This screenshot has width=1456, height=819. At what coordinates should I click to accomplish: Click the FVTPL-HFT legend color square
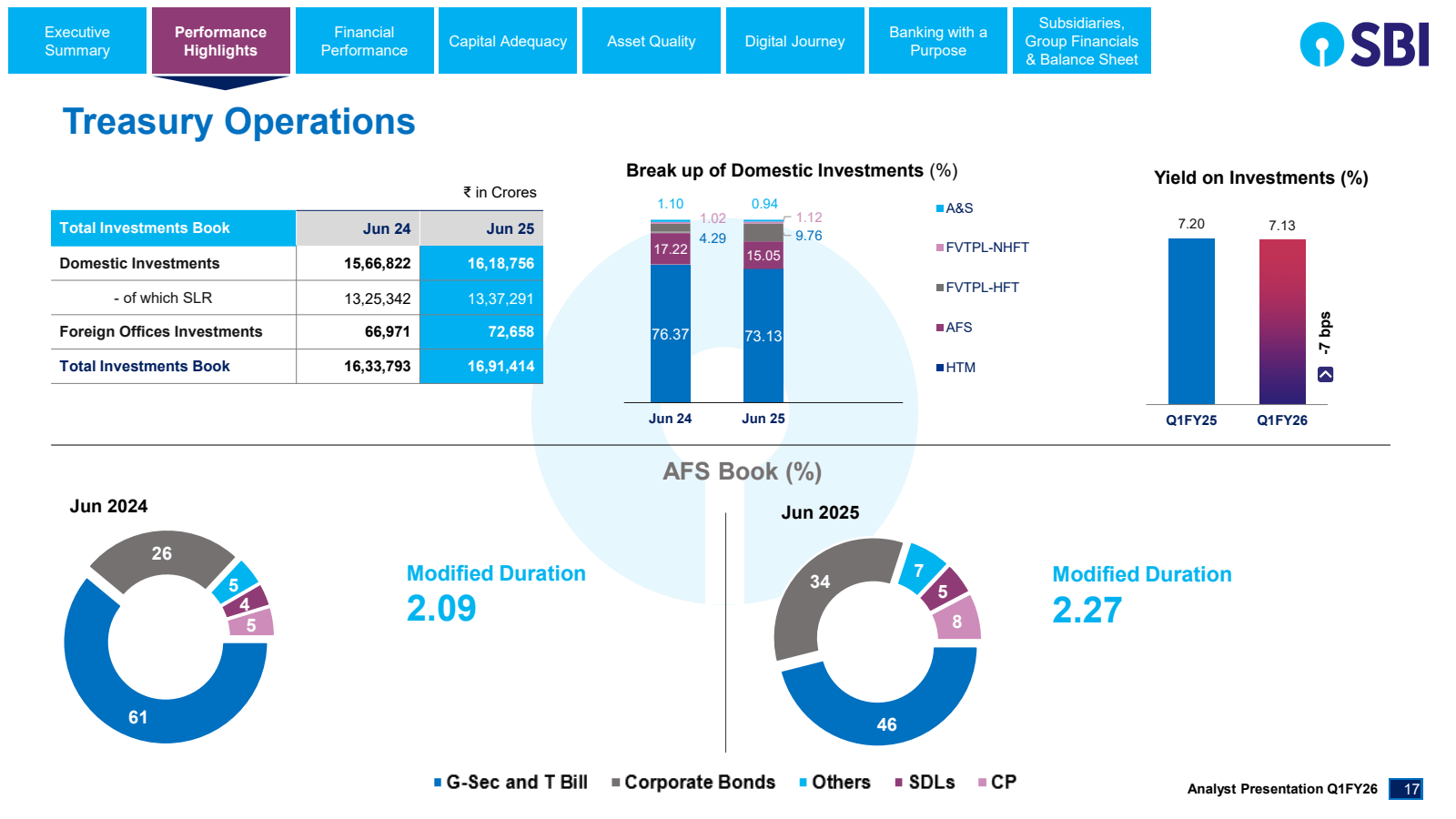[940, 288]
